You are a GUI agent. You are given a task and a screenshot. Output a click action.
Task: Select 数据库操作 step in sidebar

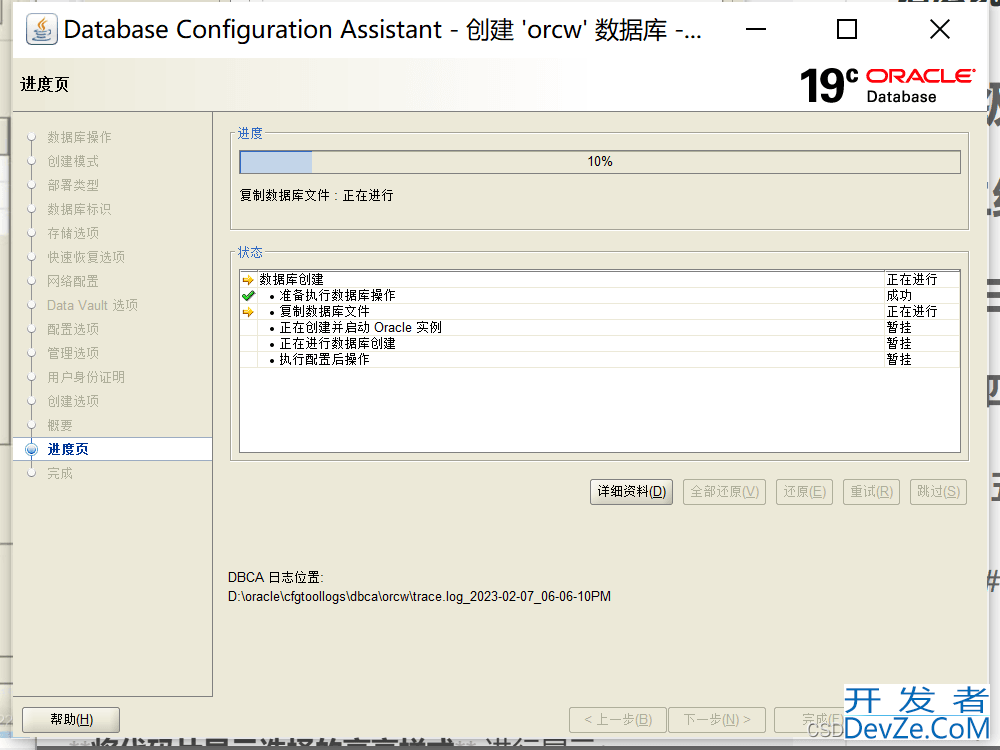click(x=79, y=137)
